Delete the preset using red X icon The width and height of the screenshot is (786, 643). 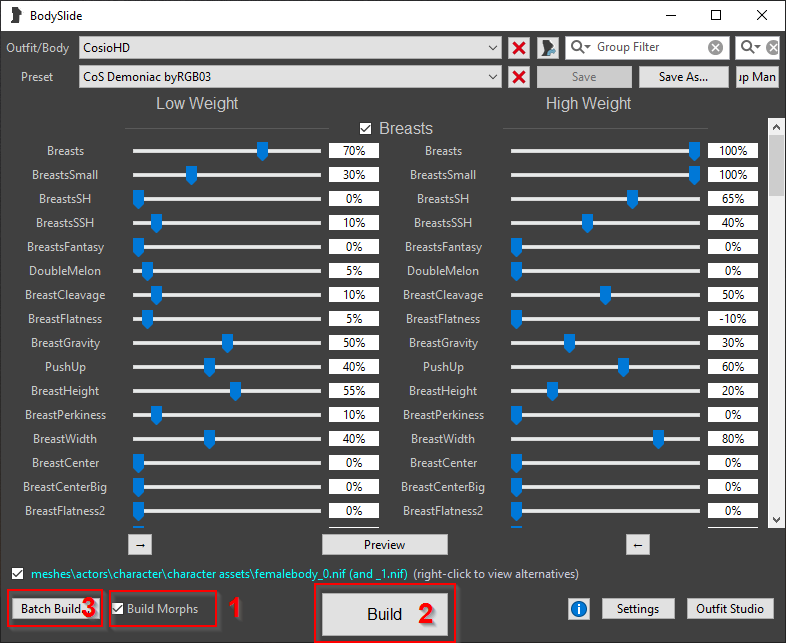point(519,77)
